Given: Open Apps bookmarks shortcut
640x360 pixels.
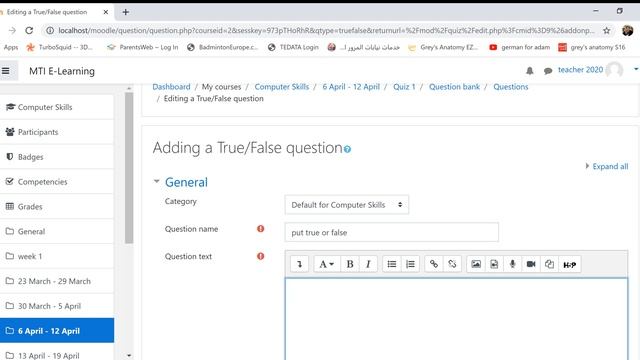Looking at the screenshot, I should click(x=11, y=47).
